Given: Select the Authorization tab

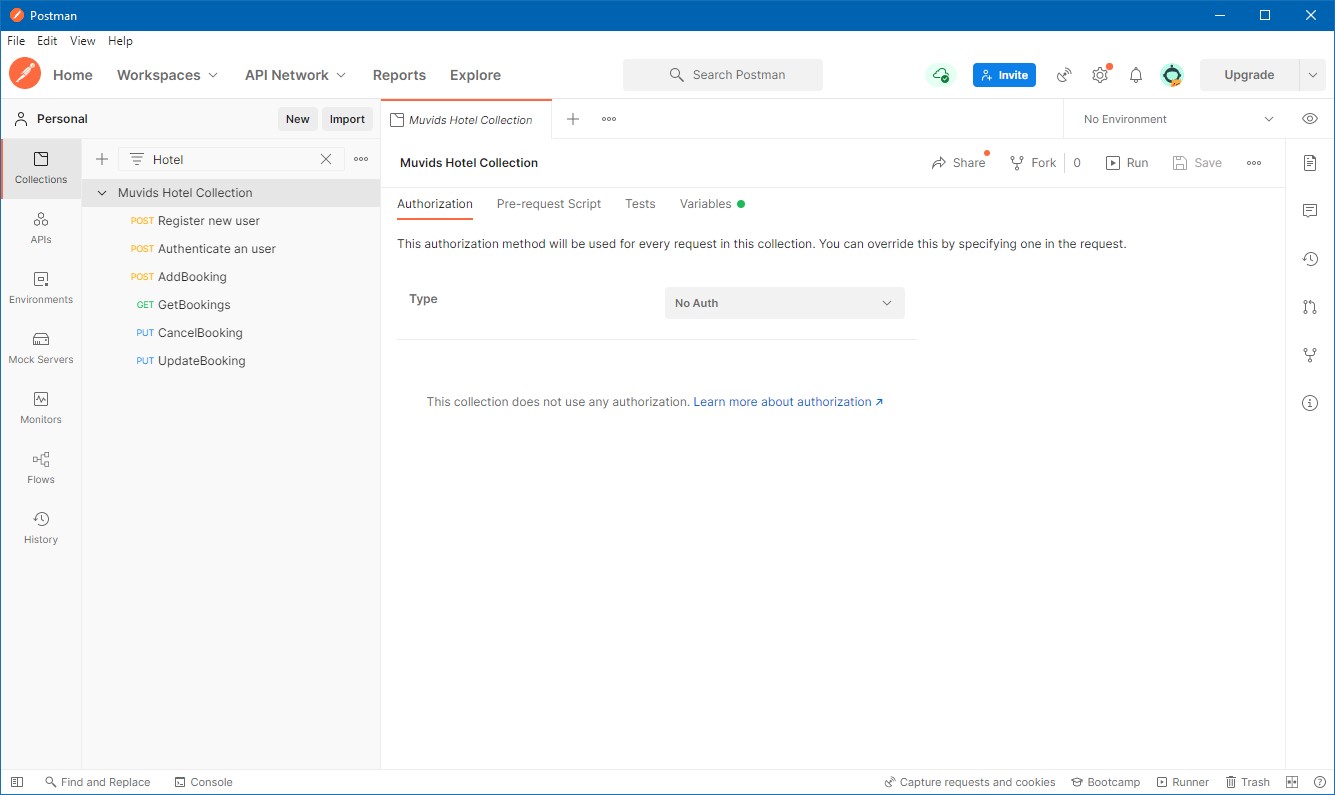Looking at the screenshot, I should coord(435,204).
